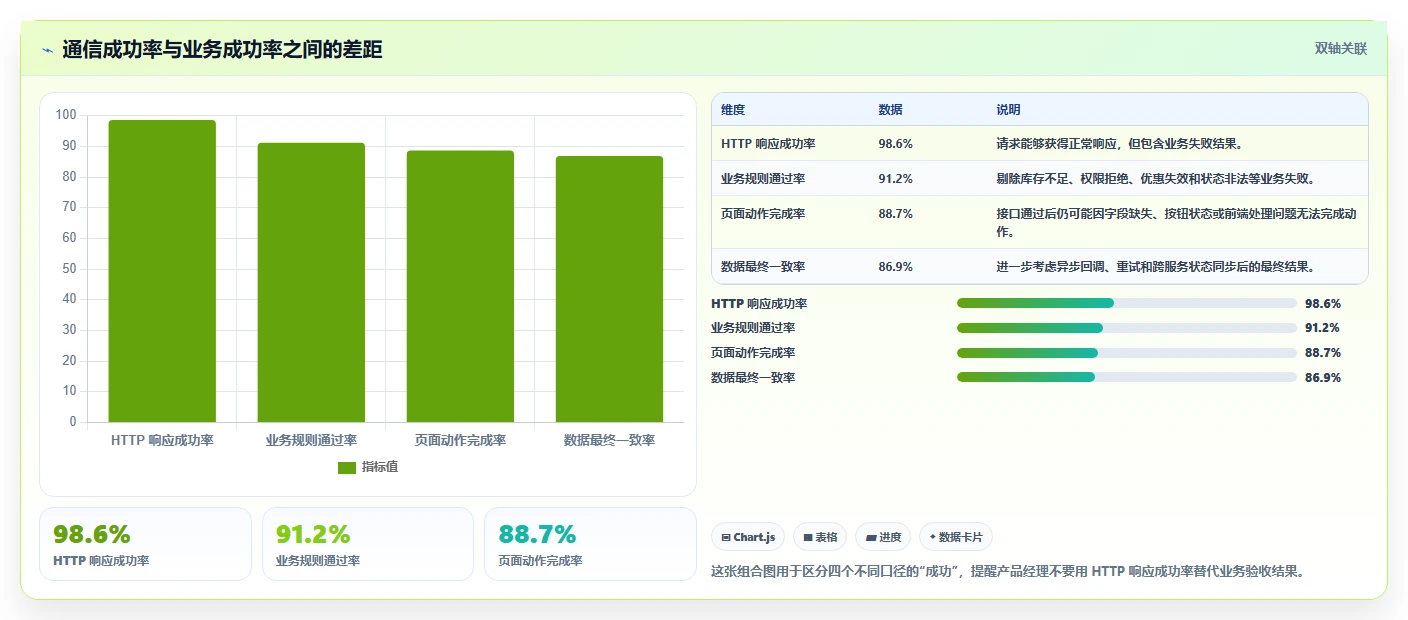Click the 98.6% value beside progress bar
This screenshot has height=620, width=1408.
point(1322,304)
